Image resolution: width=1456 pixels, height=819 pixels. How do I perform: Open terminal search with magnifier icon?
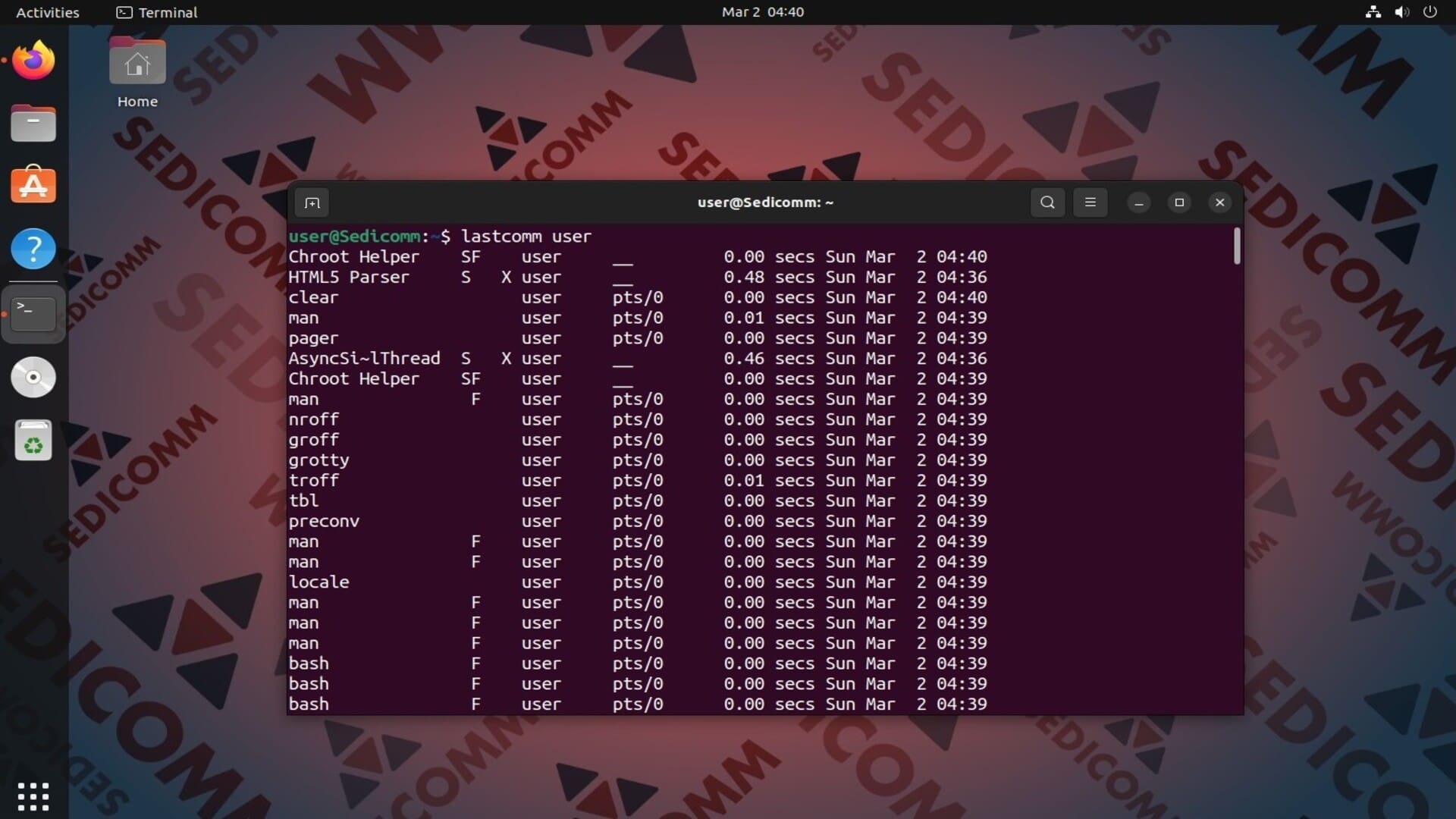[x=1047, y=202]
